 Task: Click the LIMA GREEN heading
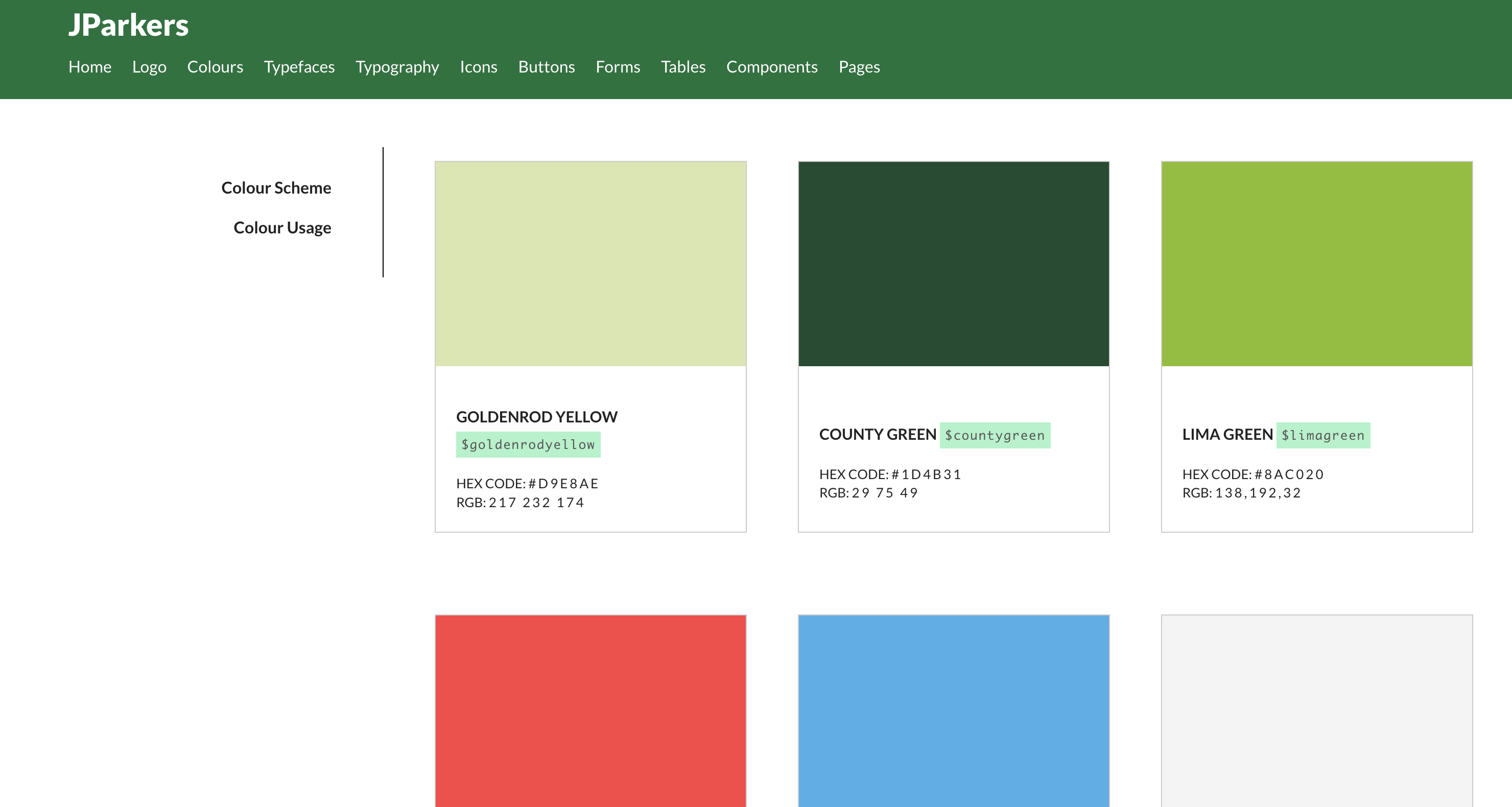(1227, 434)
